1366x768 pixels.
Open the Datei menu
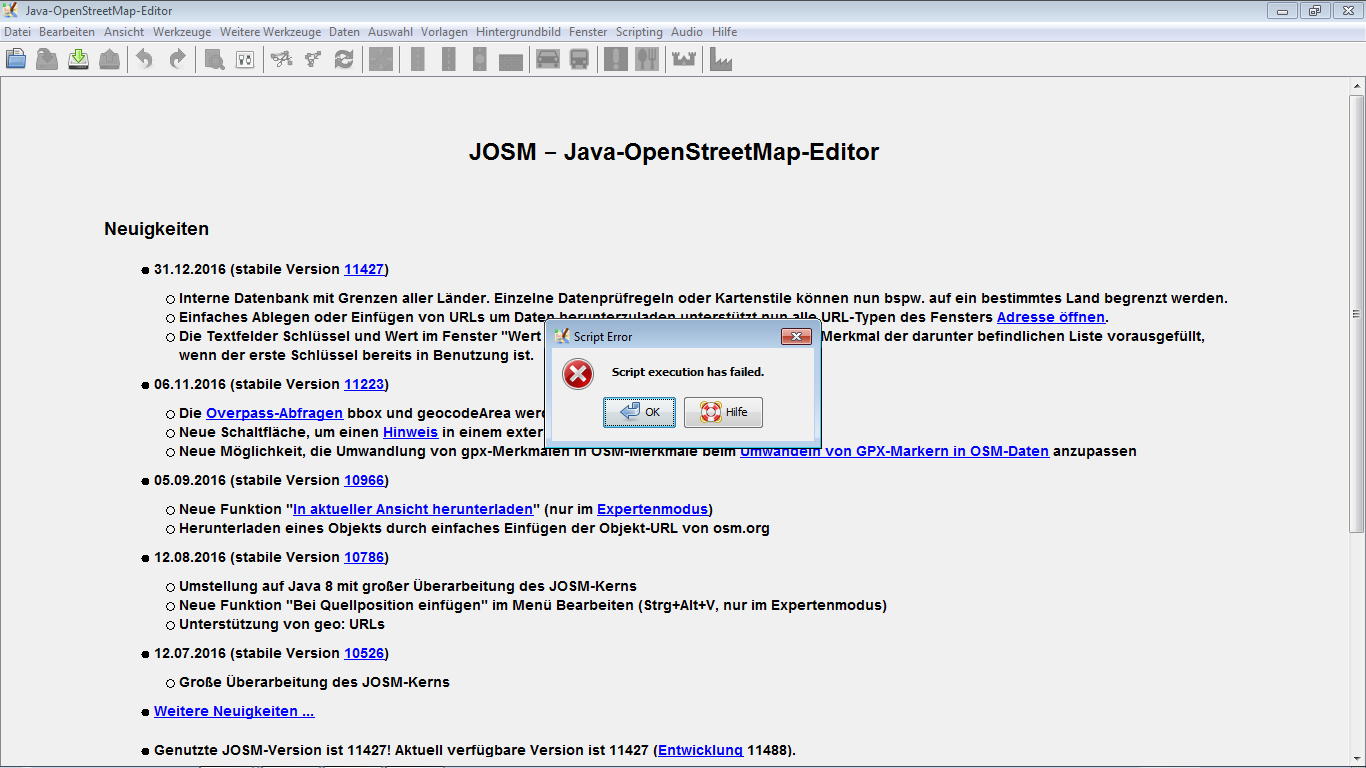pyautogui.click(x=17, y=32)
